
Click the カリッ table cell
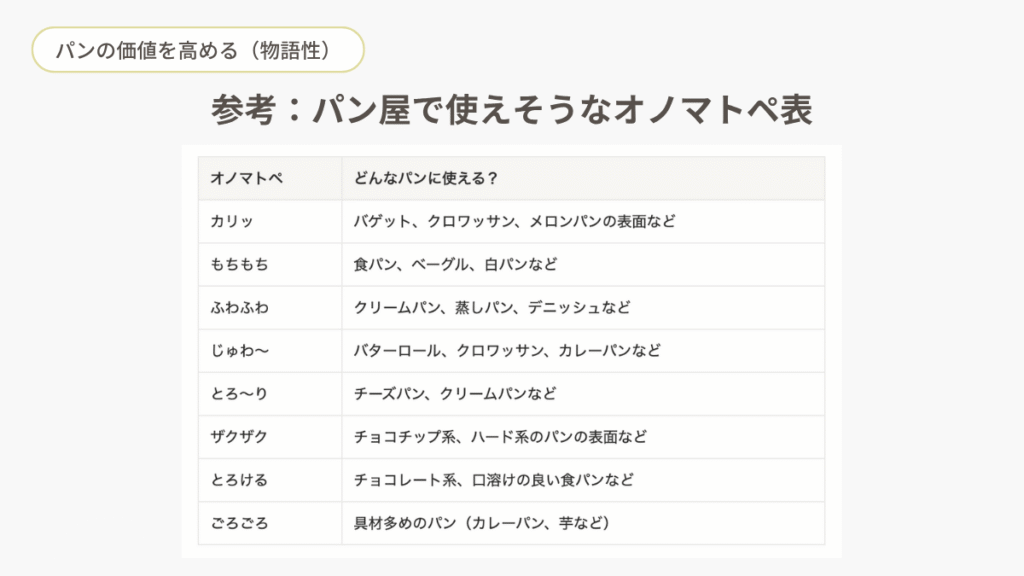pyautogui.click(x=232, y=221)
